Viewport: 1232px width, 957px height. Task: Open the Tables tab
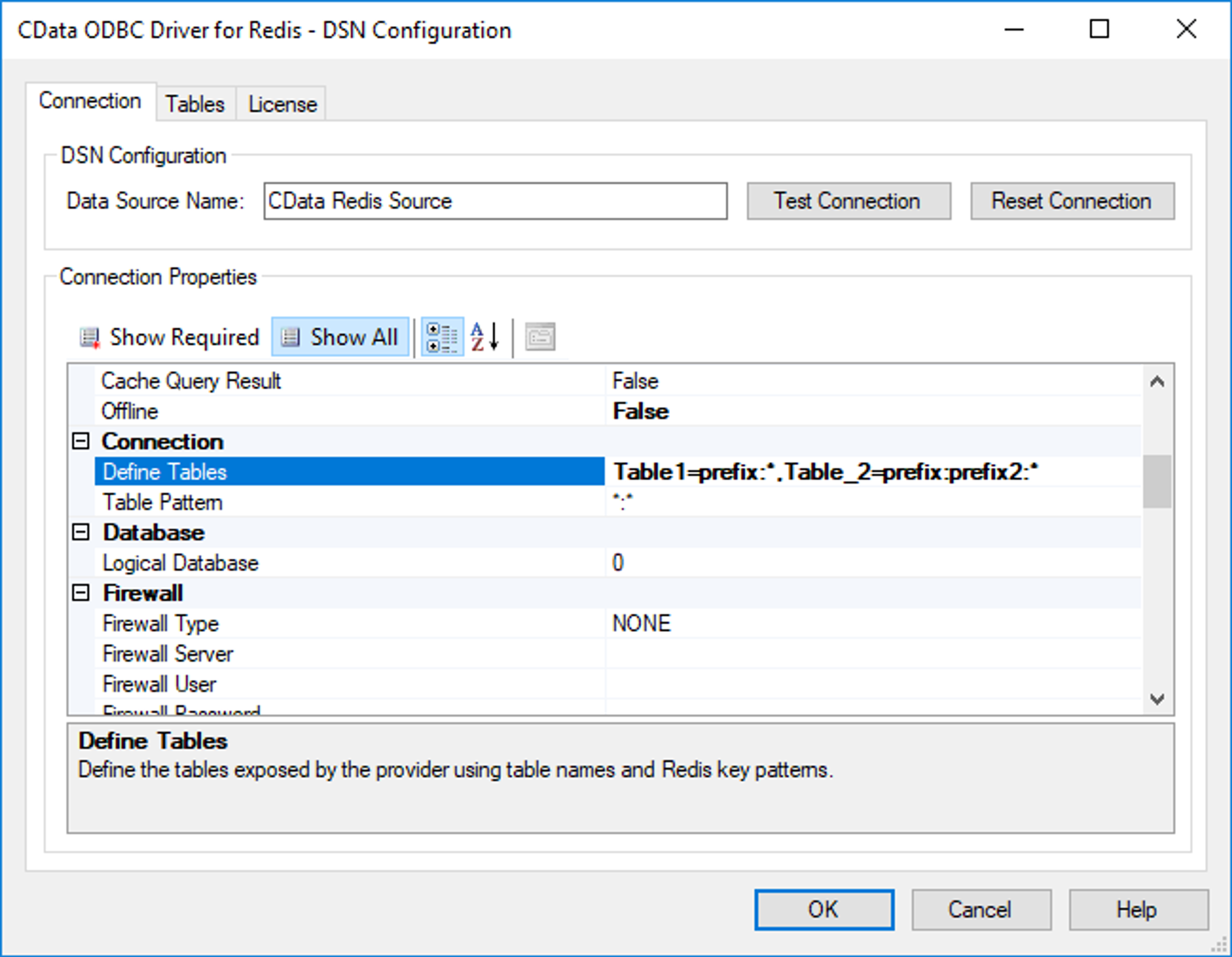(195, 104)
